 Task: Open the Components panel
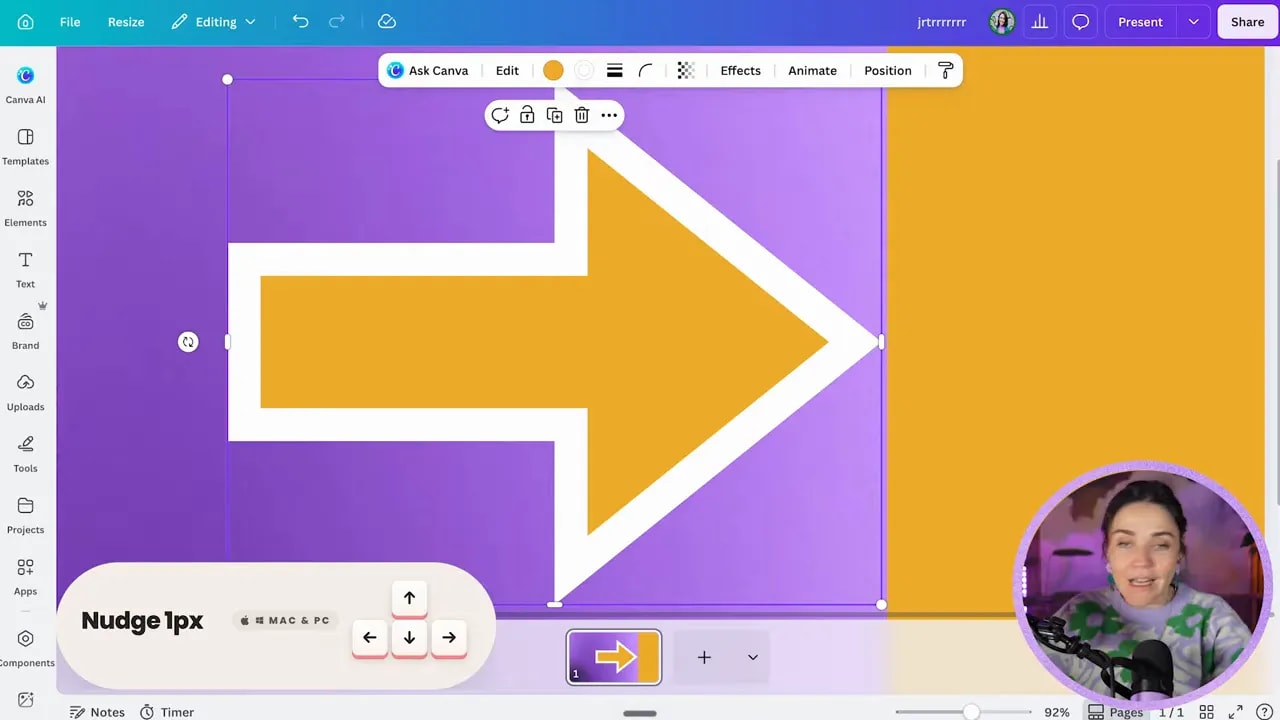coord(26,648)
